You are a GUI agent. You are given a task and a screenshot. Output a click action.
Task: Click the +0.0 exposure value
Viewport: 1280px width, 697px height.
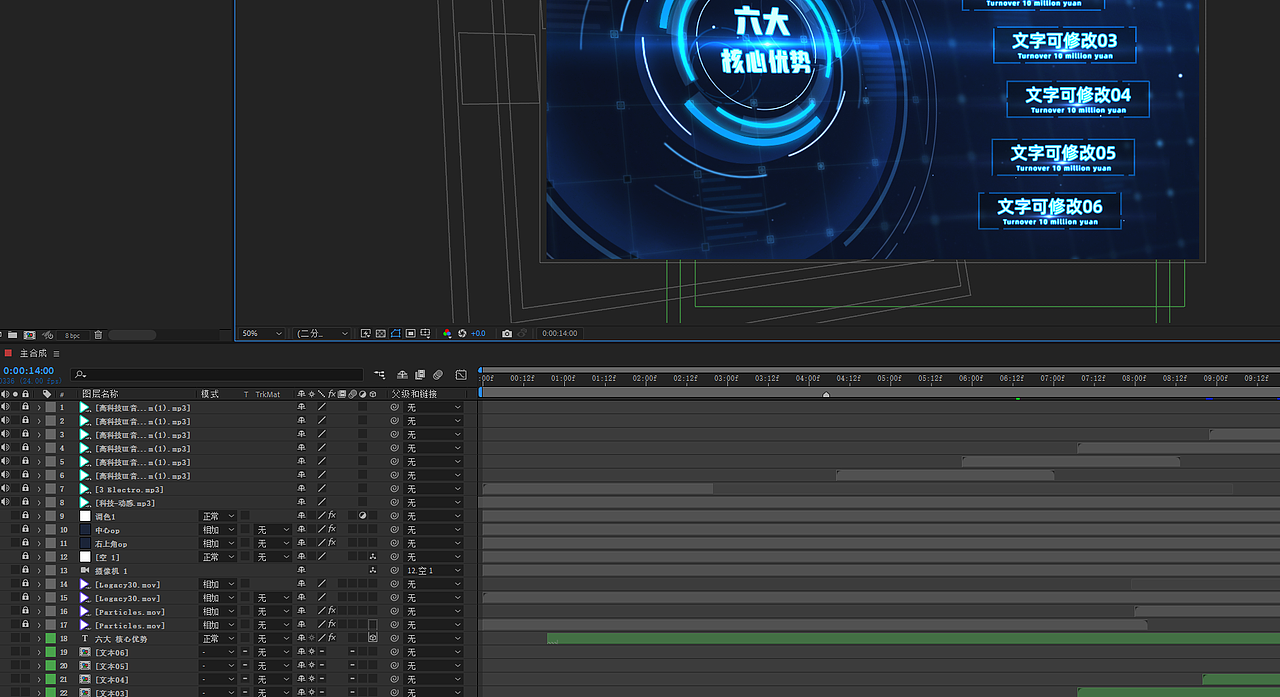tap(478, 333)
